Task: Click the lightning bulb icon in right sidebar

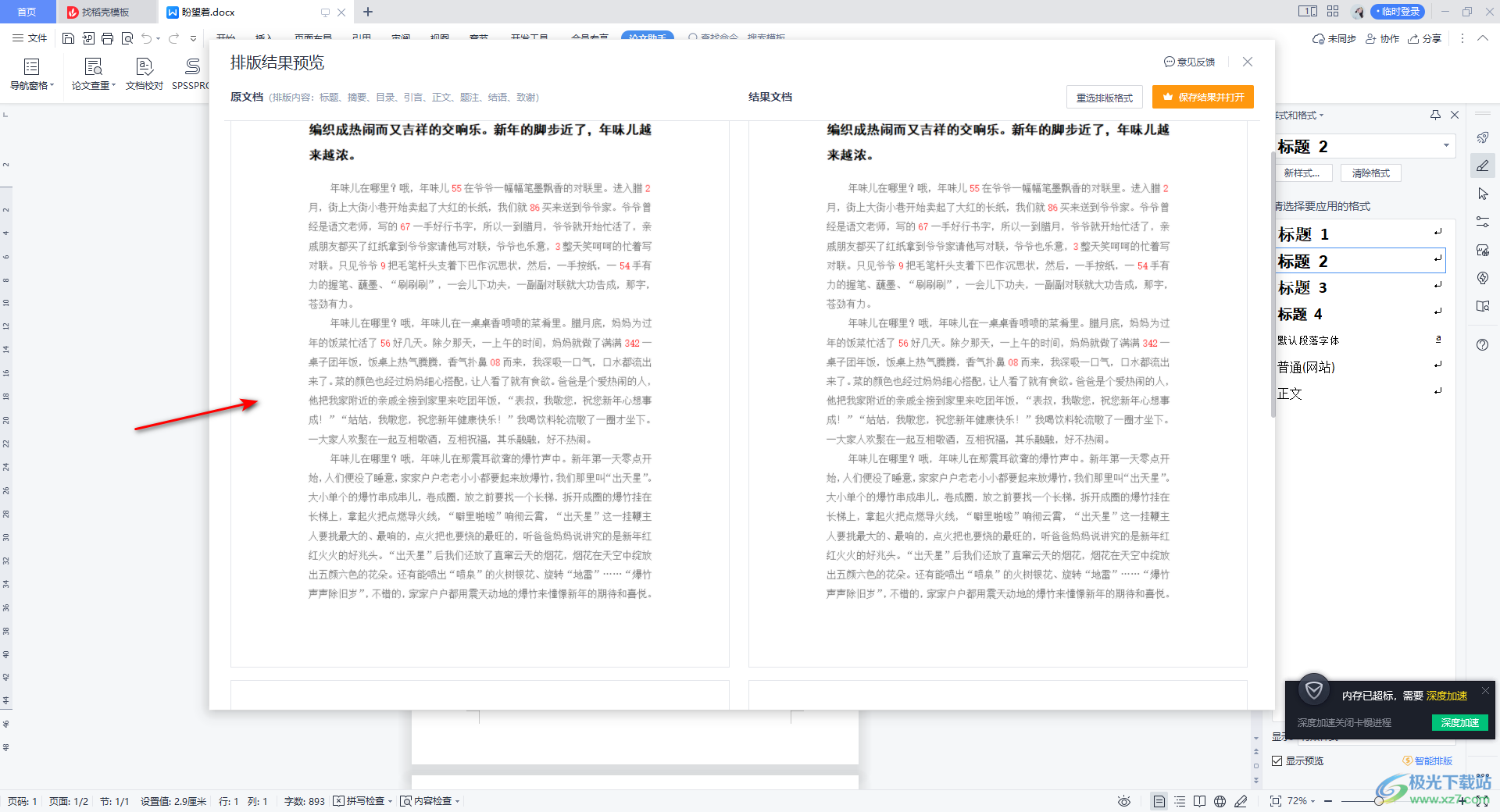Action: (1483, 278)
